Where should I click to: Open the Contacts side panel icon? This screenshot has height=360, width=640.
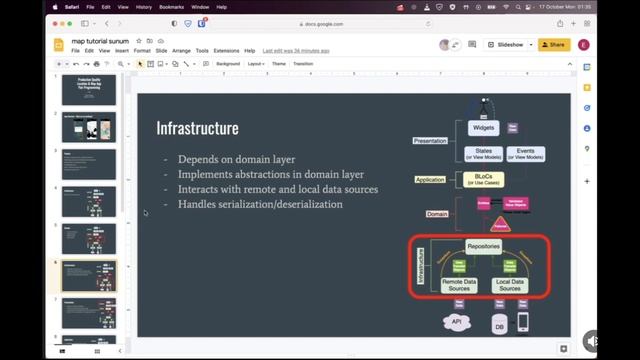click(x=587, y=128)
